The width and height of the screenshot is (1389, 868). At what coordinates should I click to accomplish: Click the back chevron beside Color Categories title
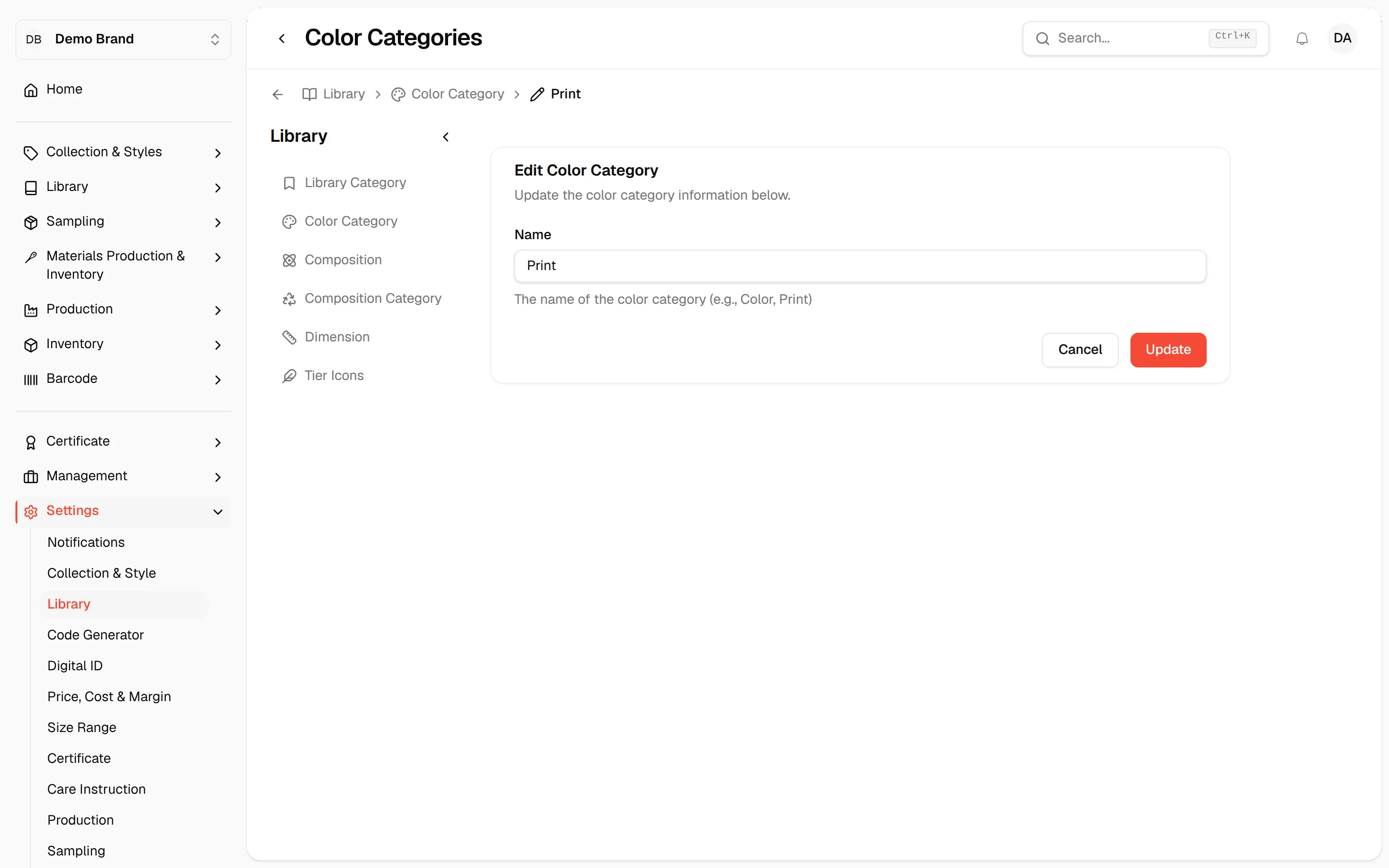click(x=282, y=39)
